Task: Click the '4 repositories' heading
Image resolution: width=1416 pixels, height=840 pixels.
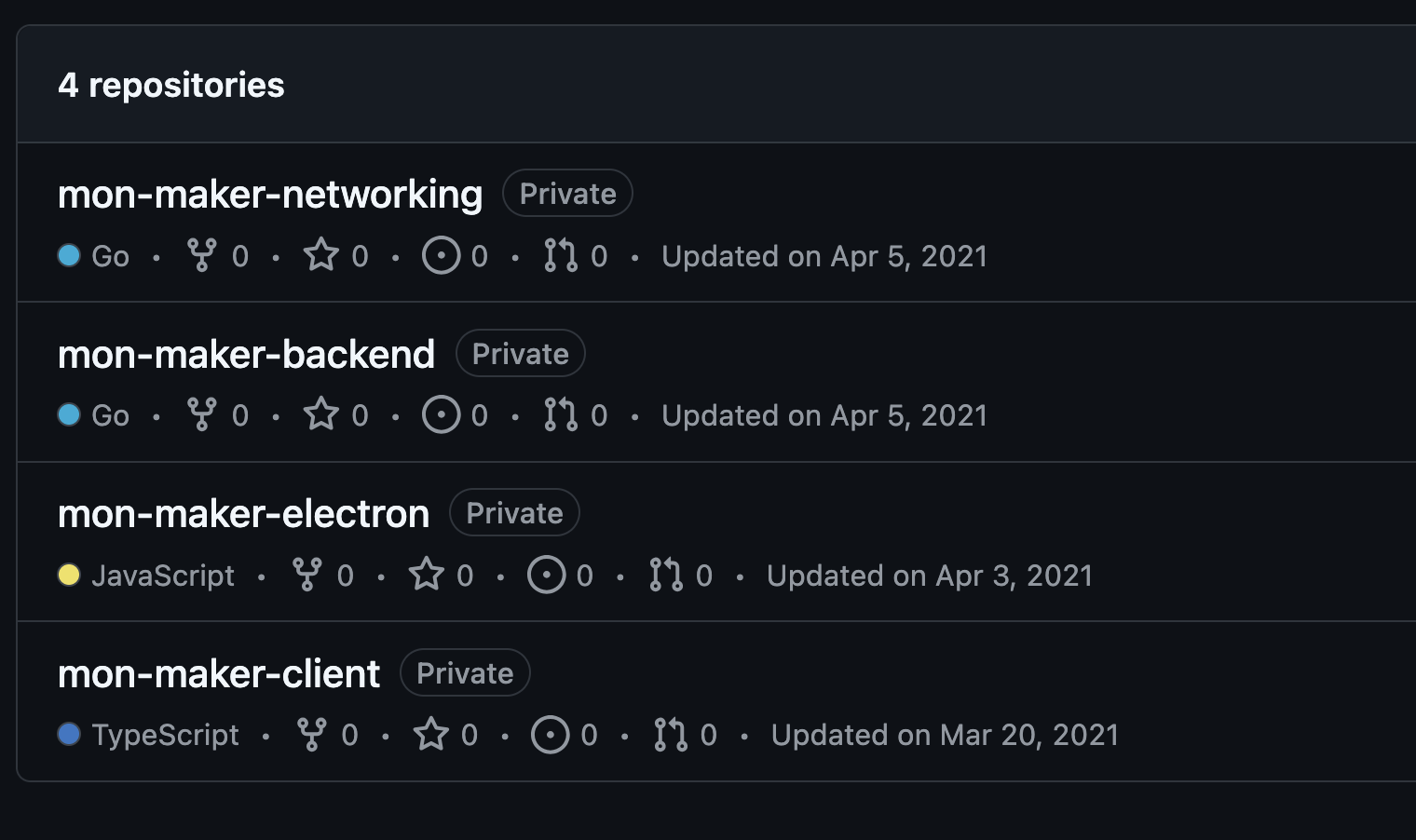Action: pyautogui.click(x=171, y=85)
